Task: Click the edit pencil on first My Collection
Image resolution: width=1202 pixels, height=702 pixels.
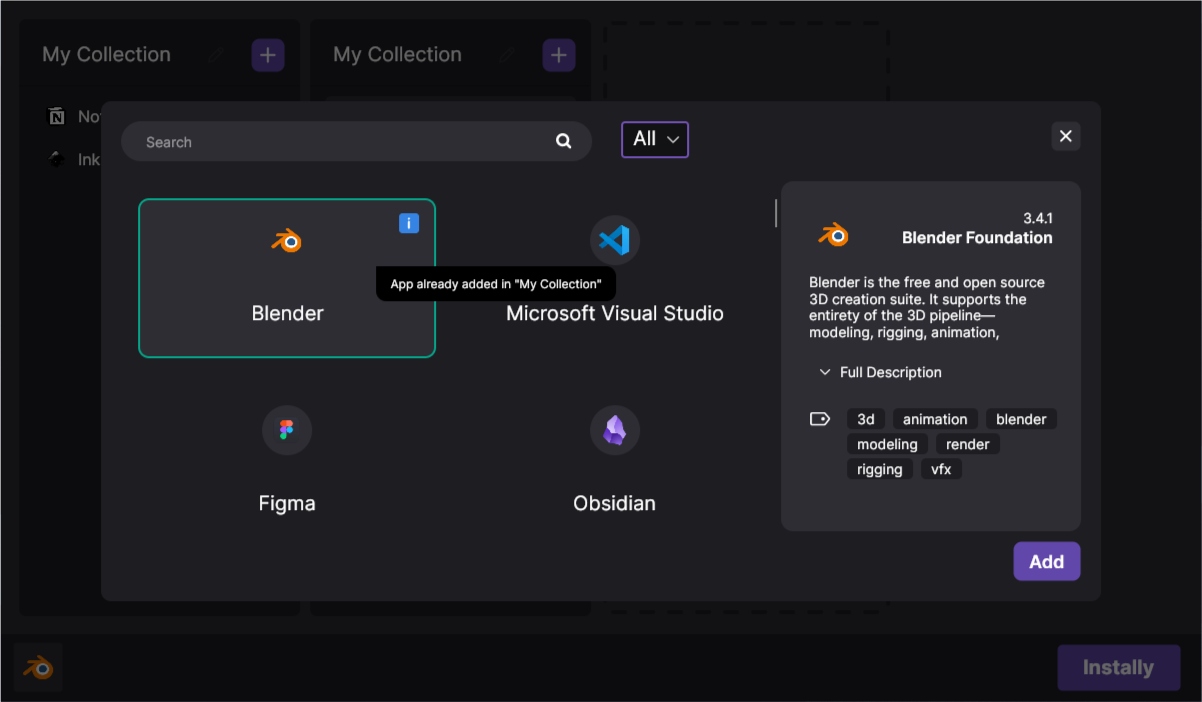Action: pos(216,55)
